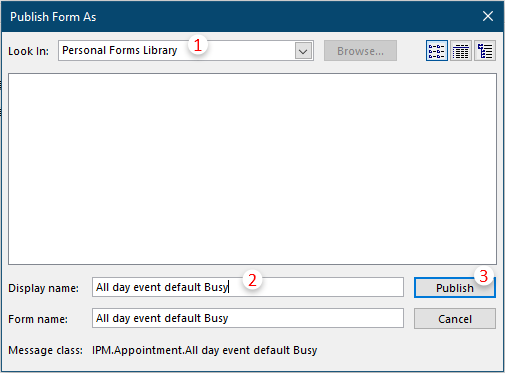Image resolution: width=505 pixels, height=373 pixels.
Task: Switch to the small icons list view
Action: pyautogui.click(x=437, y=51)
